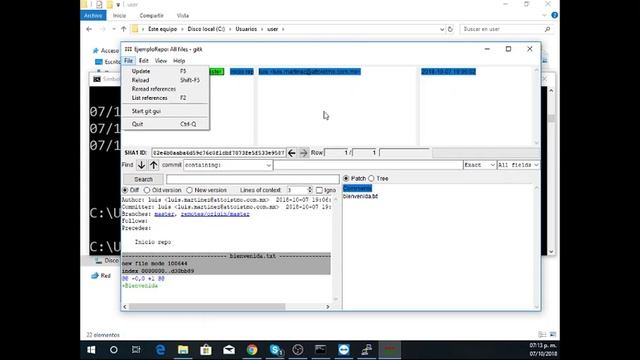Follow the master branch link
Screen dimensions: 640x360
click(164, 214)
